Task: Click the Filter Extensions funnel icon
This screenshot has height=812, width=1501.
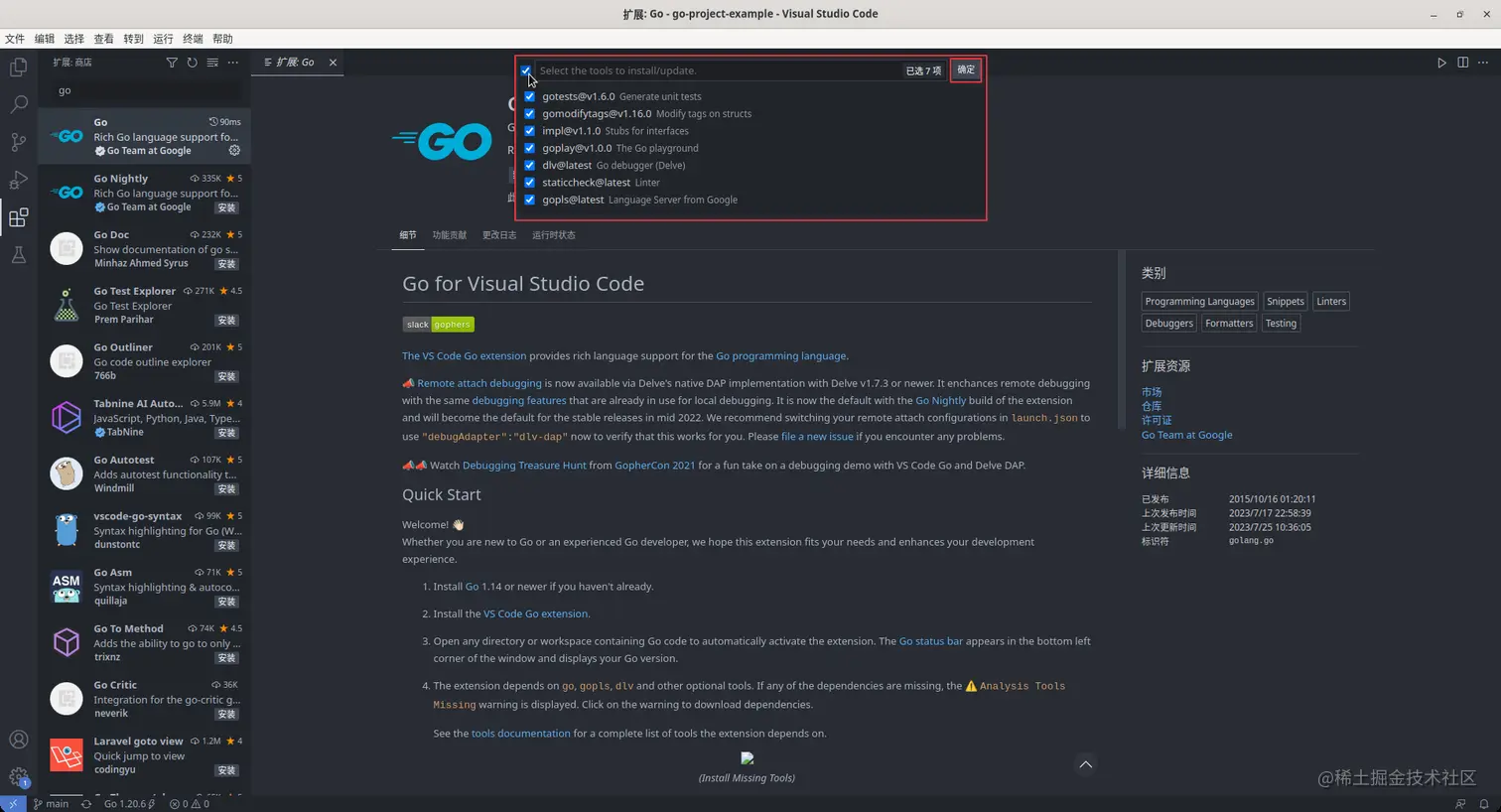Action: click(x=173, y=62)
